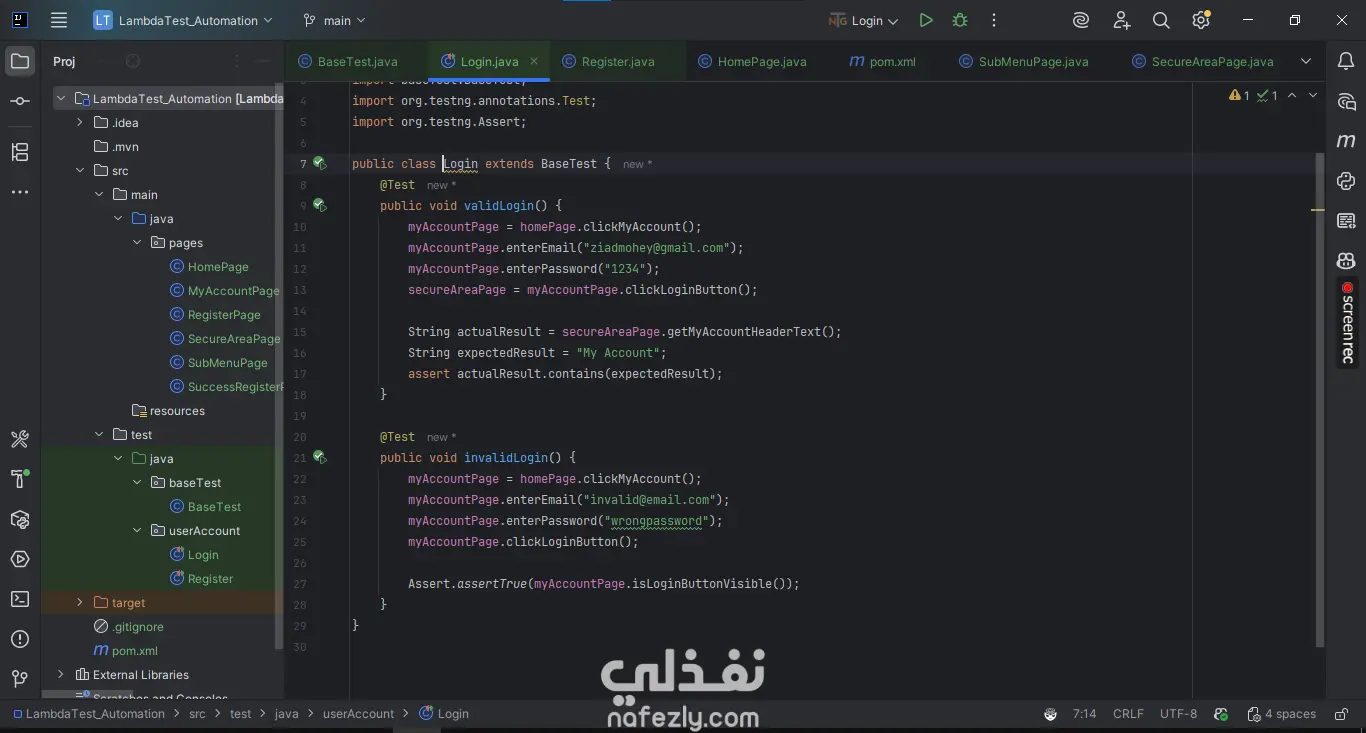Expand External Libraries node
Screen dimensions: 1366x733
tap(61, 675)
